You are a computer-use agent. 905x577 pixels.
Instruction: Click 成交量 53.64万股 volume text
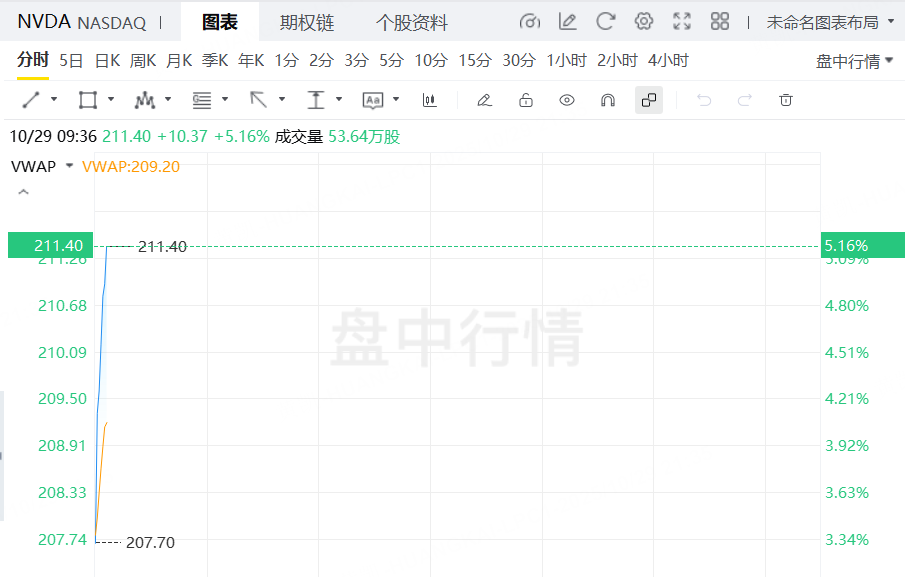[x=337, y=137]
